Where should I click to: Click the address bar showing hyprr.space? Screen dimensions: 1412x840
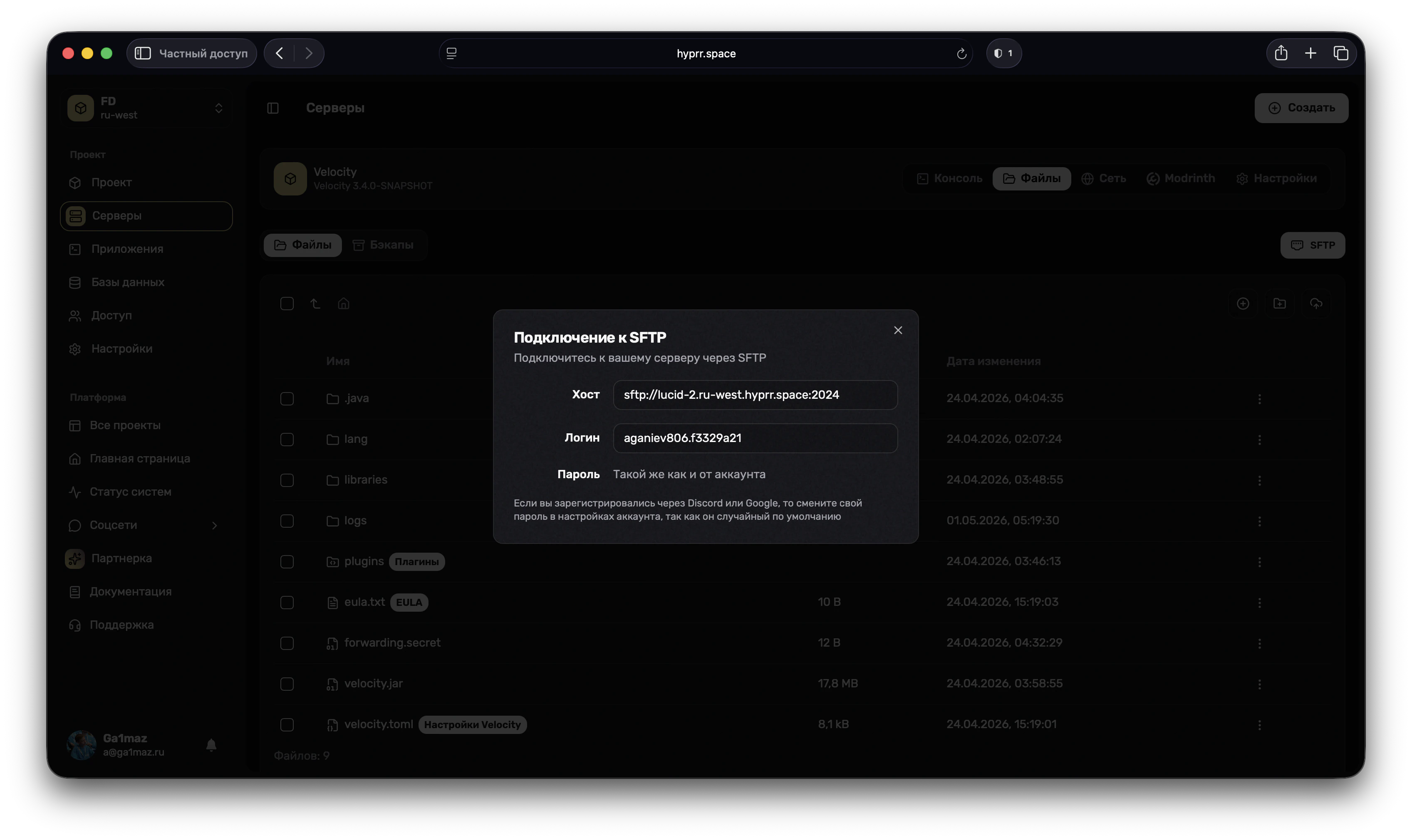tap(706, 53)
